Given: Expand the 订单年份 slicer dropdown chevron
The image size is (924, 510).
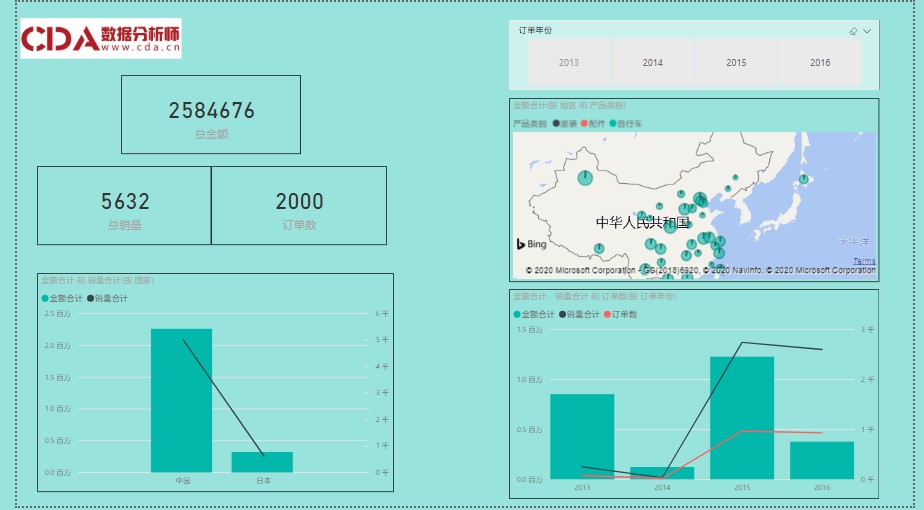Looking at the screenshot, I should click(867, 31).
